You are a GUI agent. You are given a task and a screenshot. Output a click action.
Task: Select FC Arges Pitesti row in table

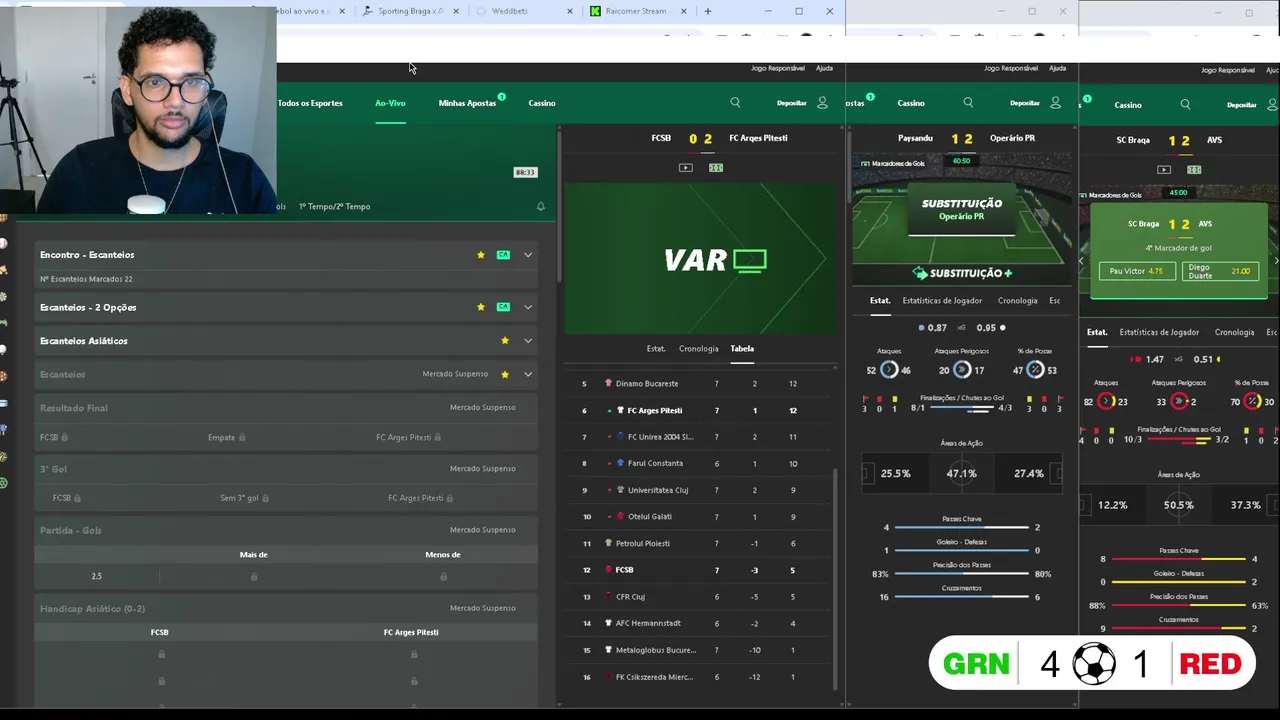point(700,410)
